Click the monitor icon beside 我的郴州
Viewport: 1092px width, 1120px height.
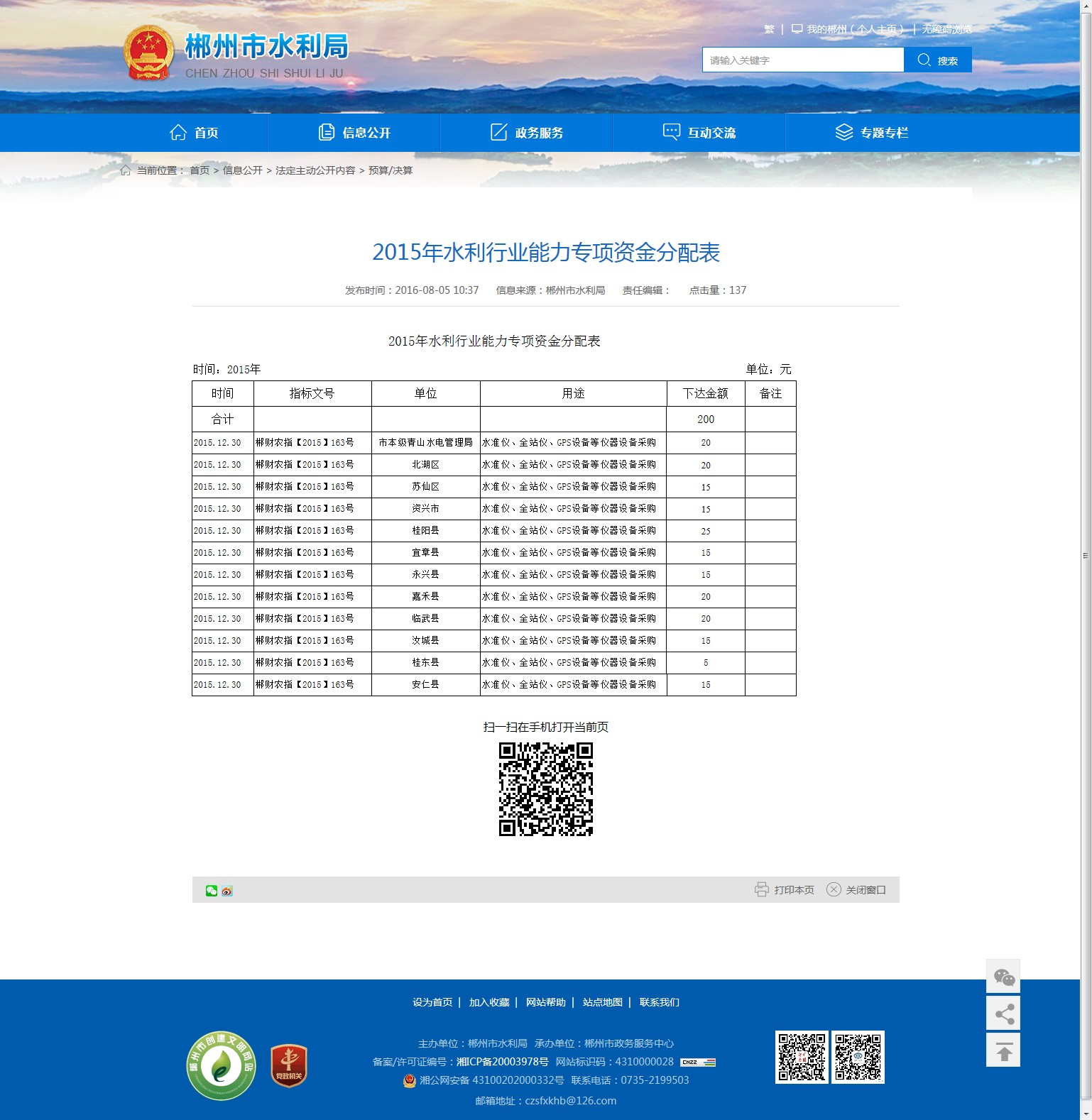(x=797, y=29)
